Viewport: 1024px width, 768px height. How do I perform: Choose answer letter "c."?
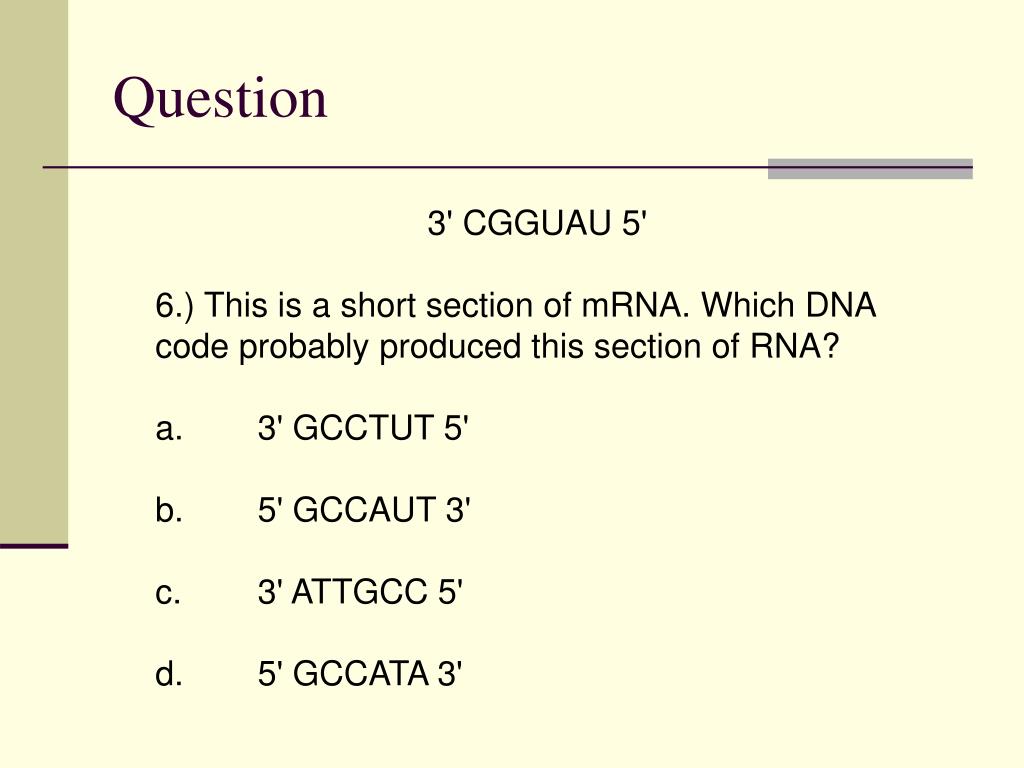(x=168, y=593)
